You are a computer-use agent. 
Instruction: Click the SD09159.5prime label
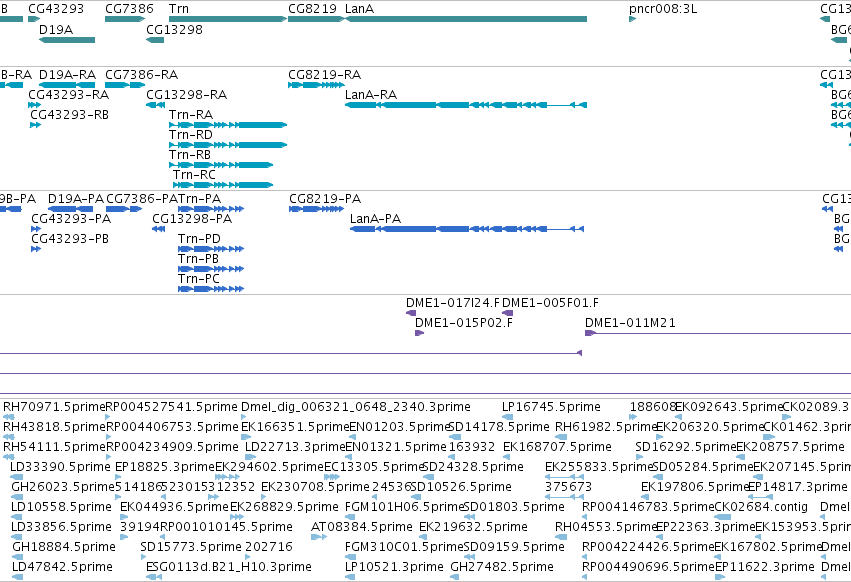pos(514,547)
